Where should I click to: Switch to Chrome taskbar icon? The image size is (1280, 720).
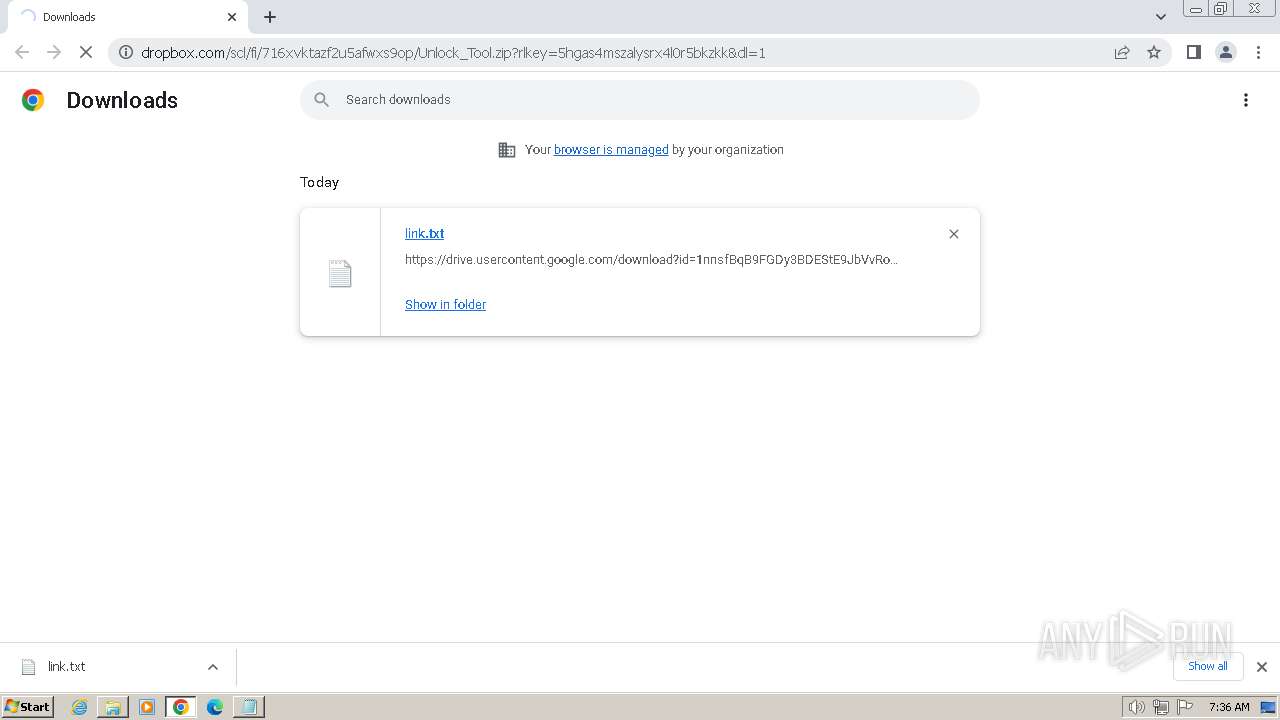click(181, 707)
